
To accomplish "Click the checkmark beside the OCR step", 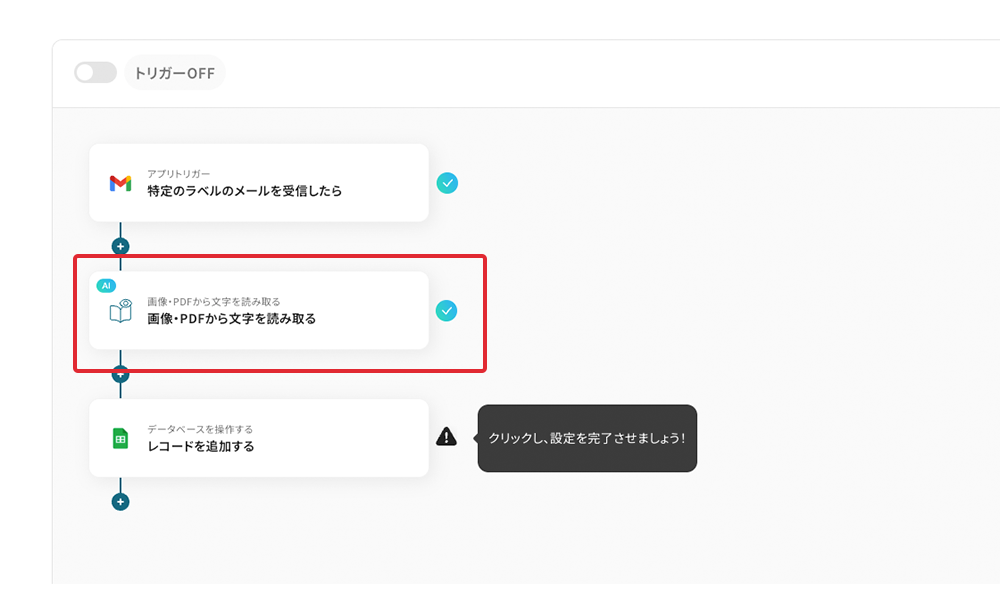I will pyautogui.click(x=446, y=311).
